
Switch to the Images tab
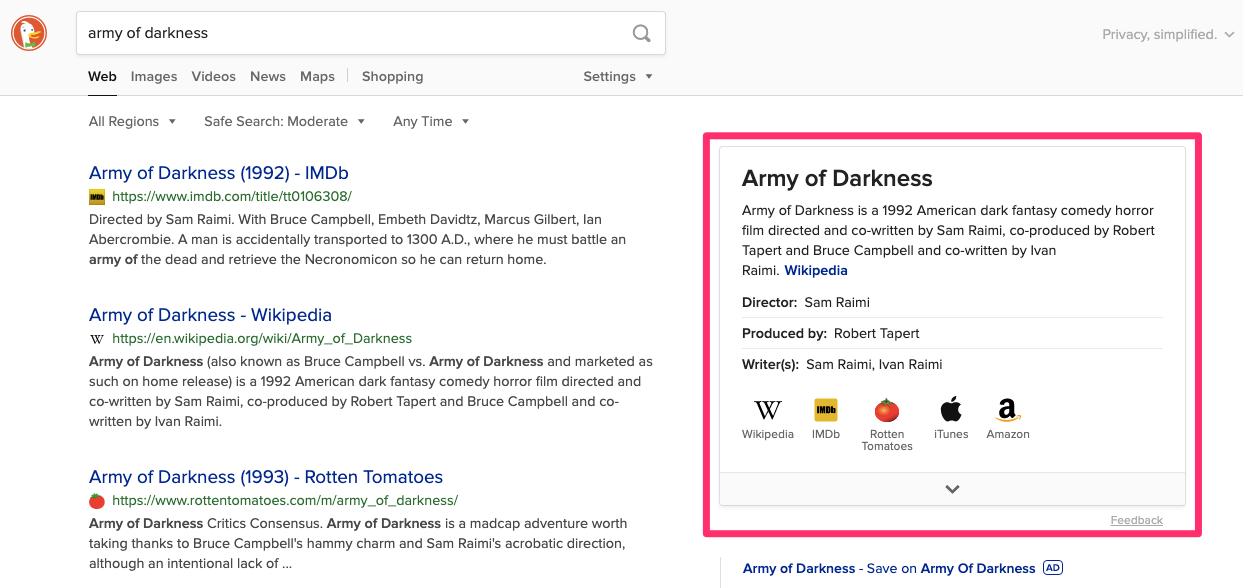pyautogui.click(x=154, y=77)
